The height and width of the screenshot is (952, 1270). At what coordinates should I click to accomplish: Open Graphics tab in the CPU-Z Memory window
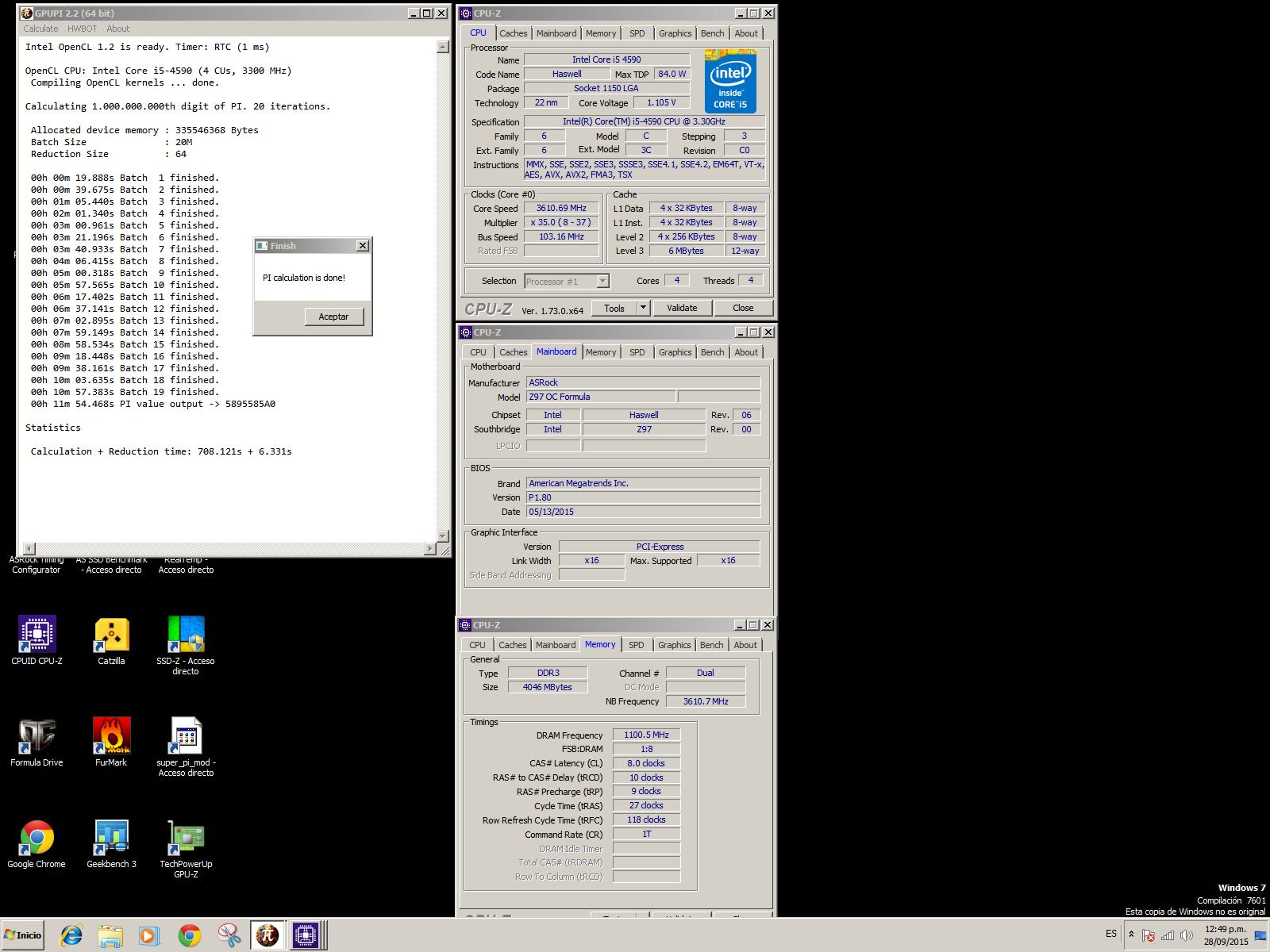[x=675, y=645]
